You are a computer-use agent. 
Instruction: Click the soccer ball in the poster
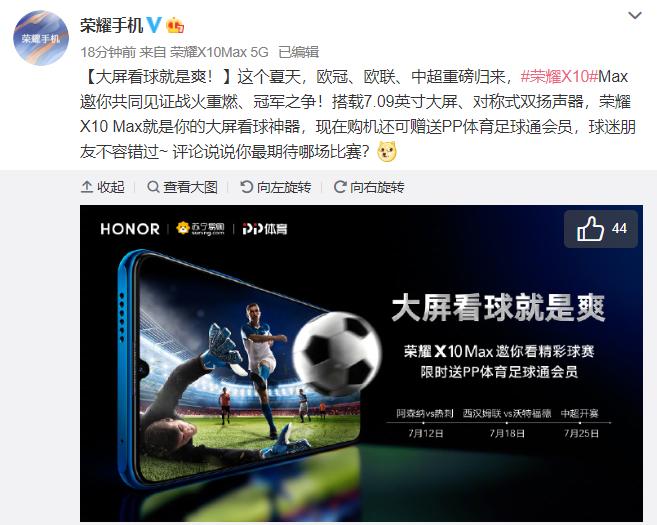tap(337, 353)
